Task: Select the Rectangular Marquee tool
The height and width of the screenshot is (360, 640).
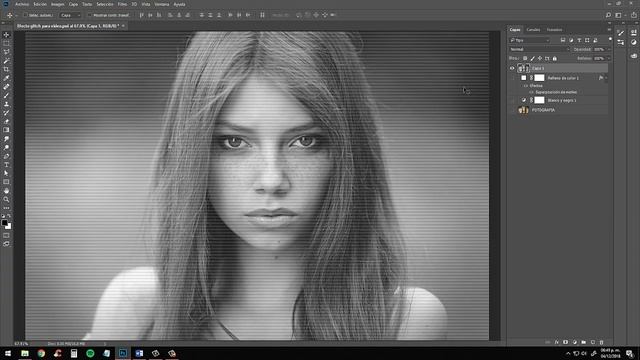Action: [6, 43]
